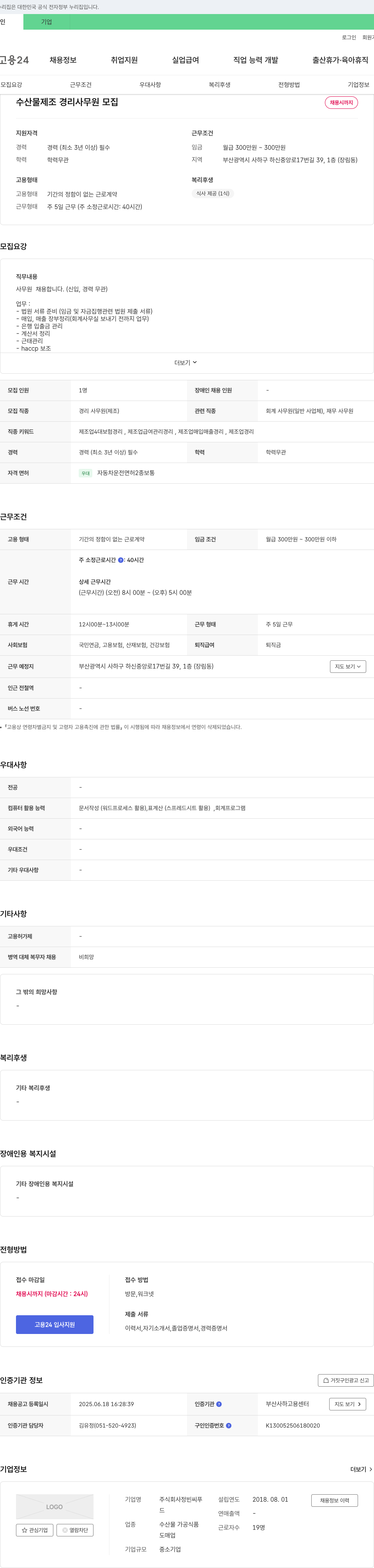Click the company LOGO thumbnail
Image resolution: width=374 pixels, height=1568 pixels.
click(55, 1506)
